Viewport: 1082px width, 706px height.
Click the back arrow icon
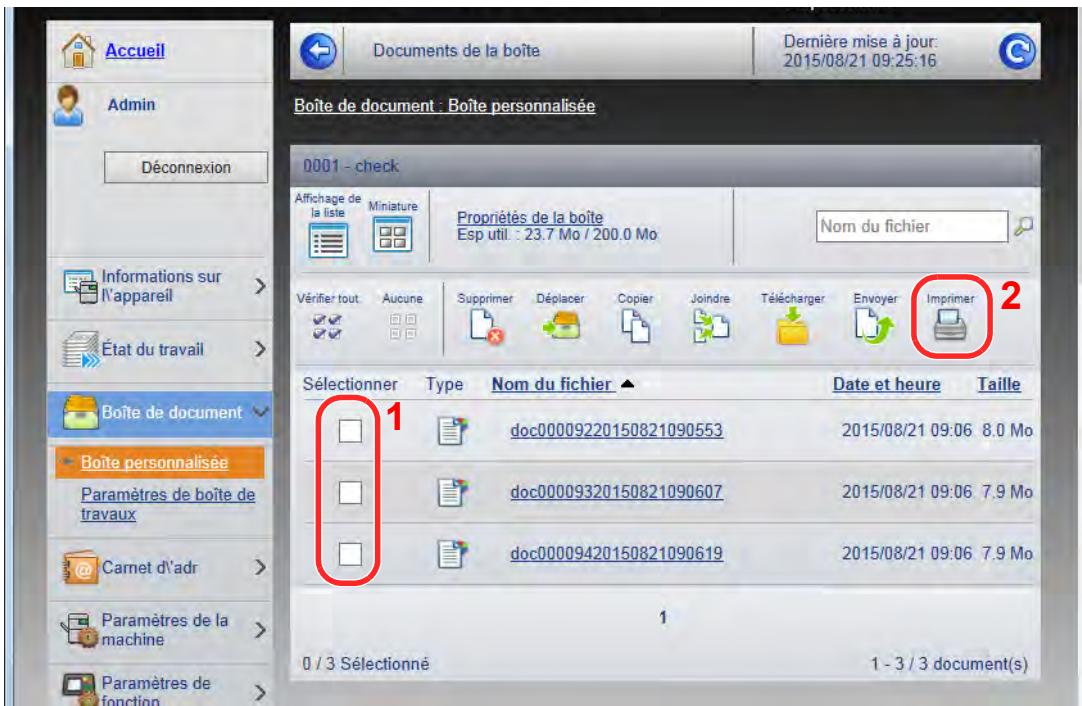pos(318,51)
